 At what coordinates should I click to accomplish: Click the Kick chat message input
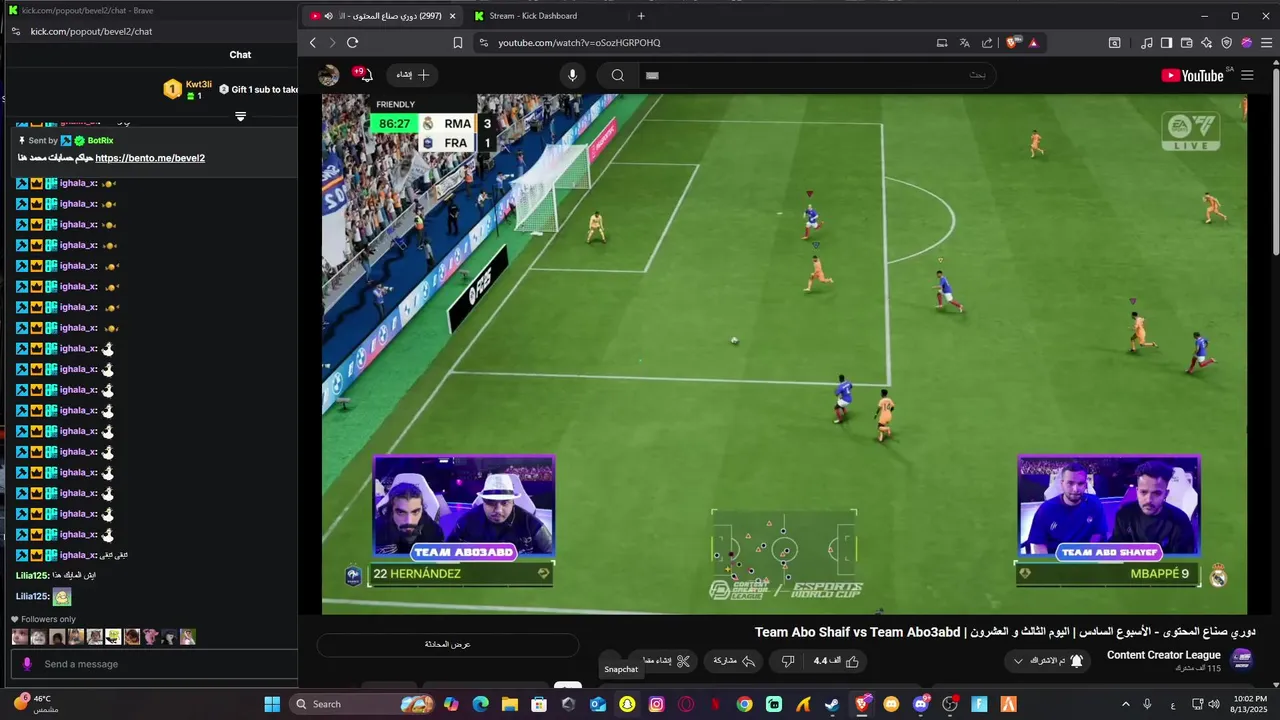[x=154, y=664]
